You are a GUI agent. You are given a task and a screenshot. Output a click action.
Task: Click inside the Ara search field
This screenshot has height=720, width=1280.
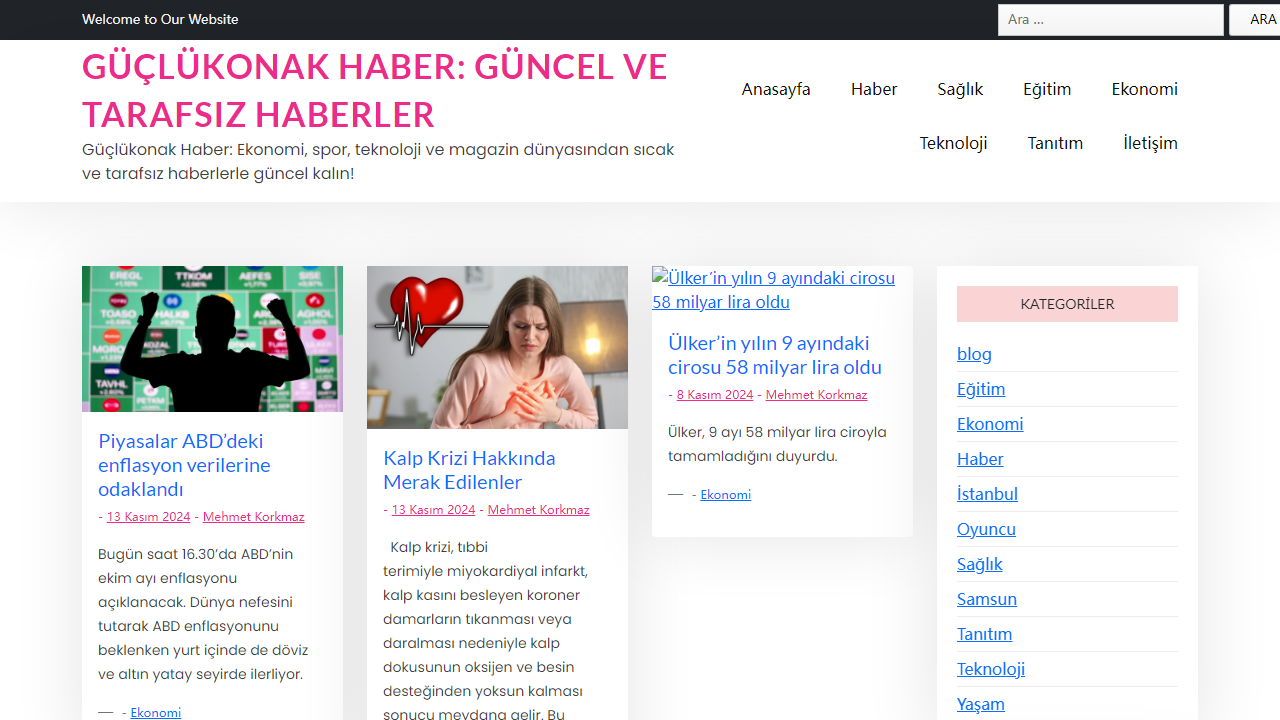tap(1110, 19)
